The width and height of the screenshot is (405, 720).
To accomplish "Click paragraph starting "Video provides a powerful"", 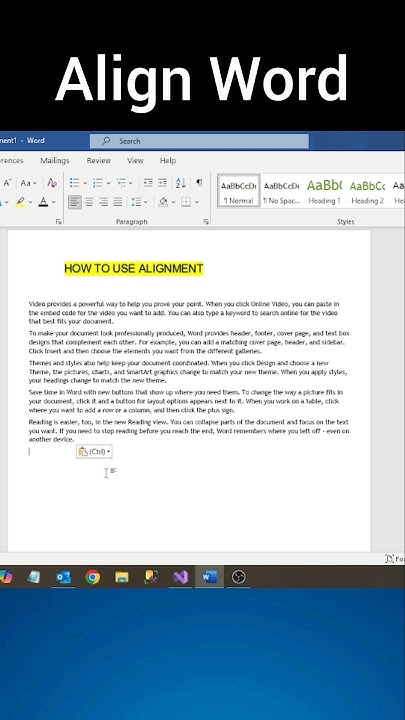I will (184, 313).
